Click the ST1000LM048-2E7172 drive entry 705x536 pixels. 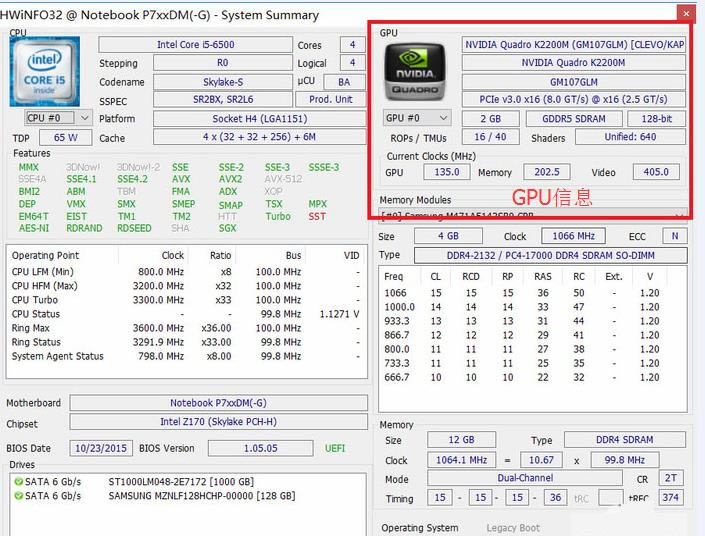click(x=181, y=482)
